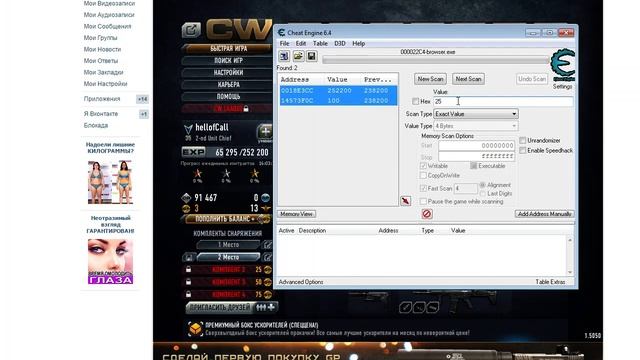640x360 pixels.
Task: Click the first contract star icon
Action: (x=198, y=173)
